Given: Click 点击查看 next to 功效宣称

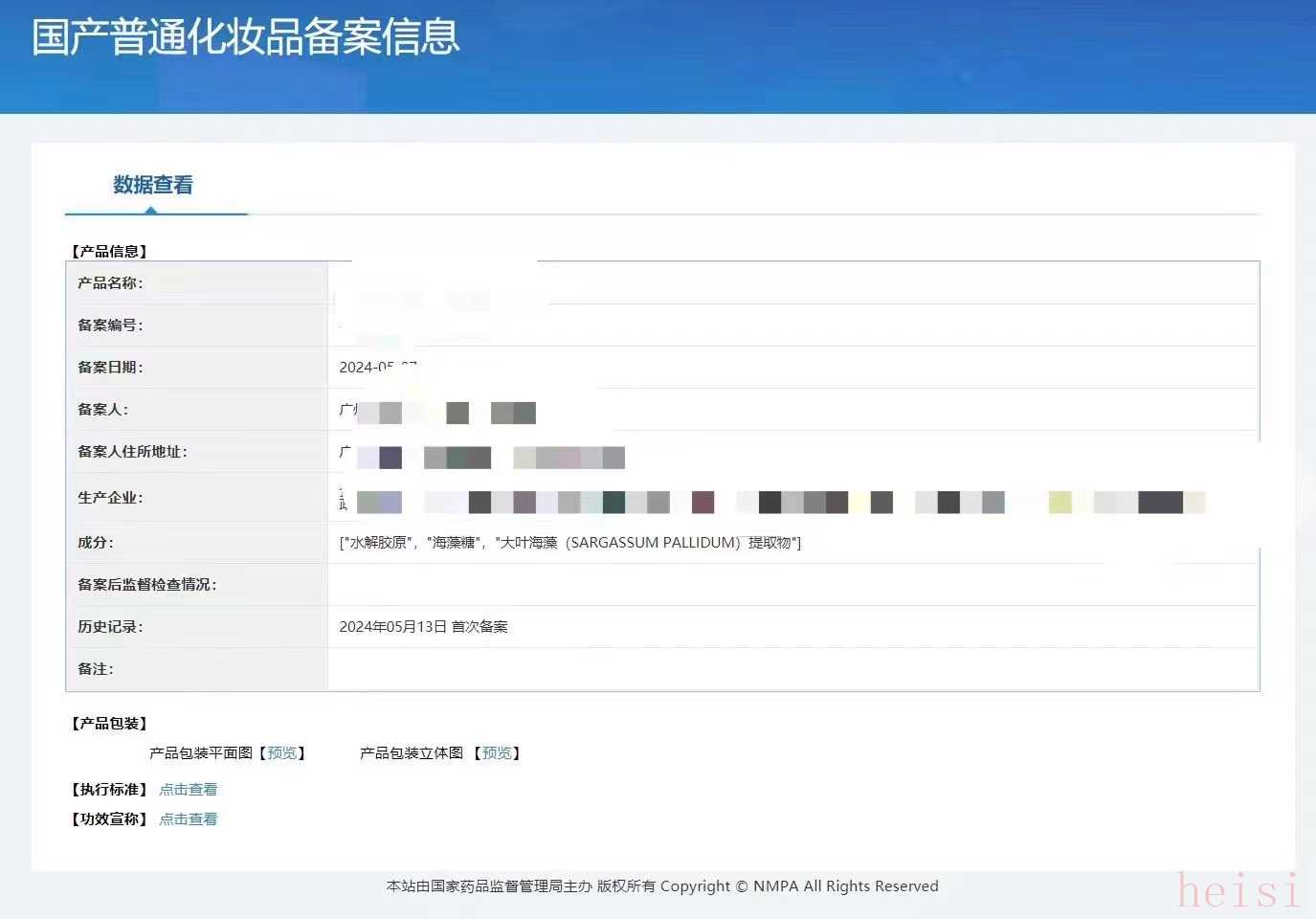Looking at the screenshot, I should pos(189,819).
